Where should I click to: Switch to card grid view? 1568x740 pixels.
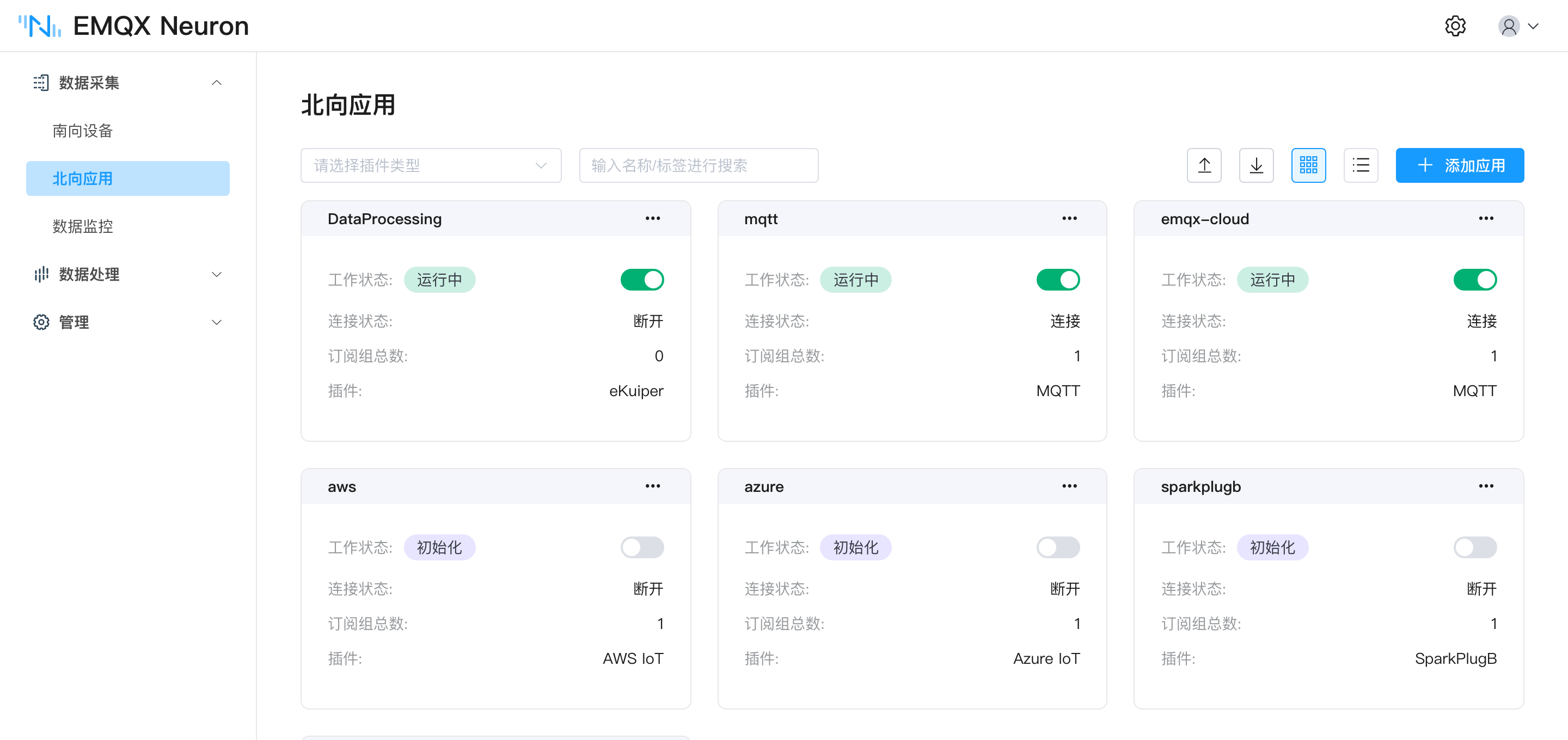tap(1309, 165)
